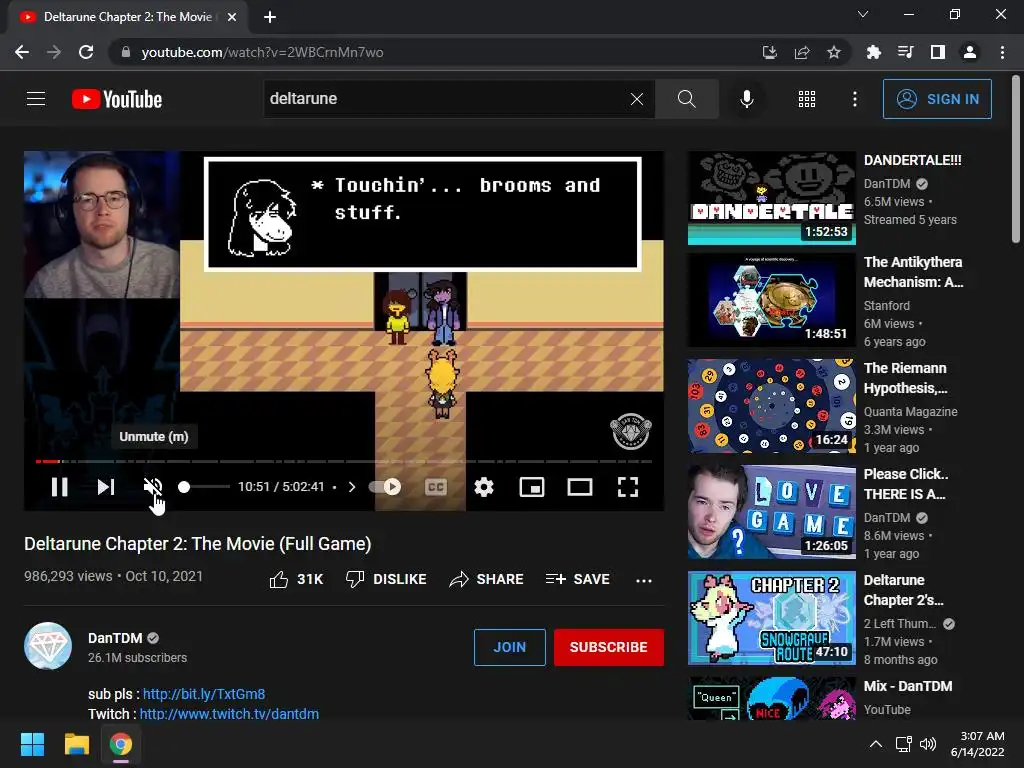Enable miniplayer mode
1024x768 pixels.
(x=532, y=487)
